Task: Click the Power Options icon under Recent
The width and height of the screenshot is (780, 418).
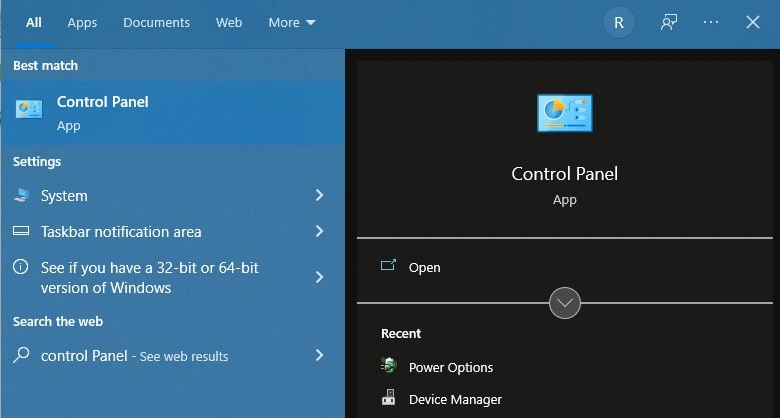Action: [x=389, y=366]
